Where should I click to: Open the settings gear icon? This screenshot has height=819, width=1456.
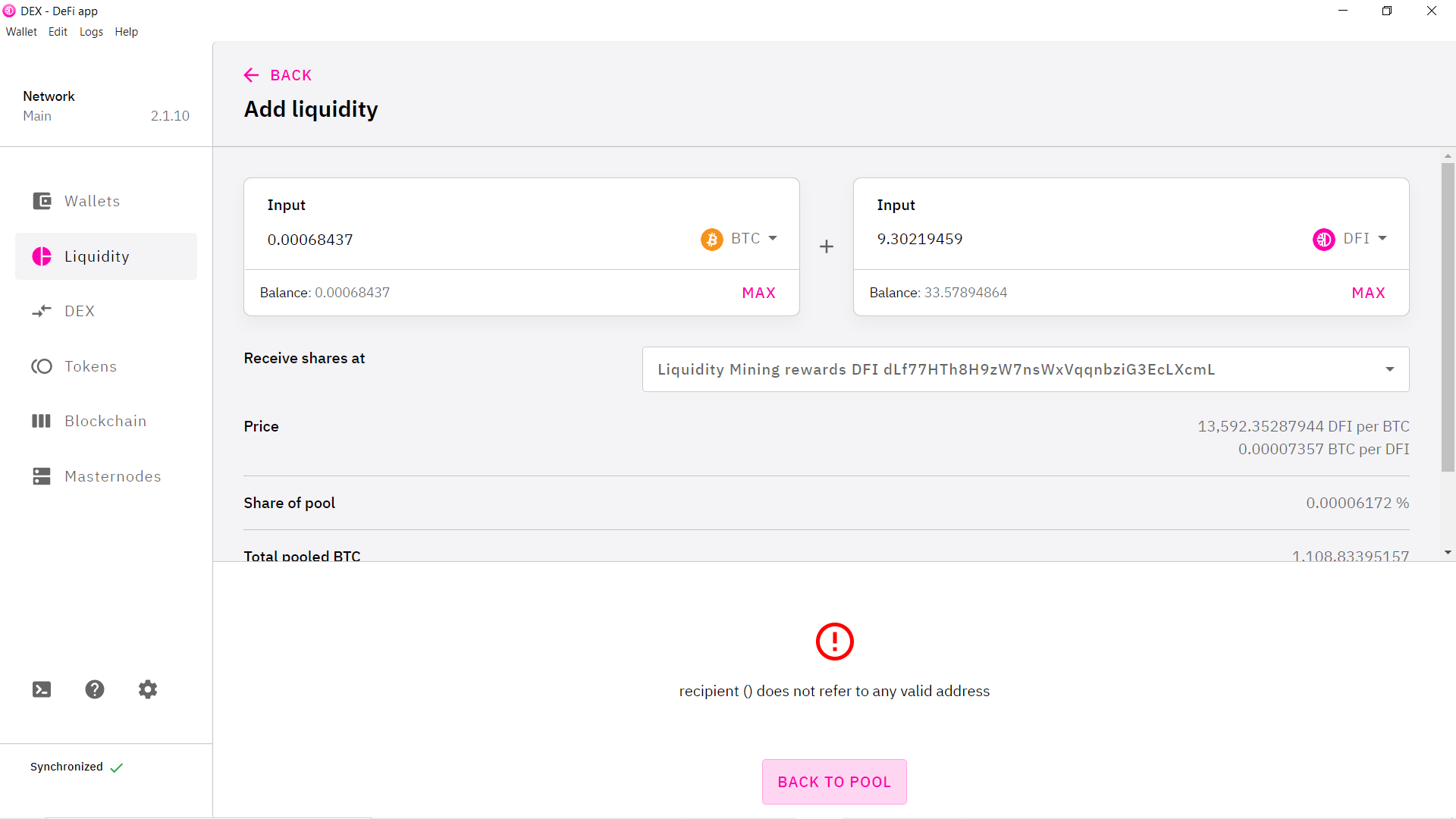(148, 689)
